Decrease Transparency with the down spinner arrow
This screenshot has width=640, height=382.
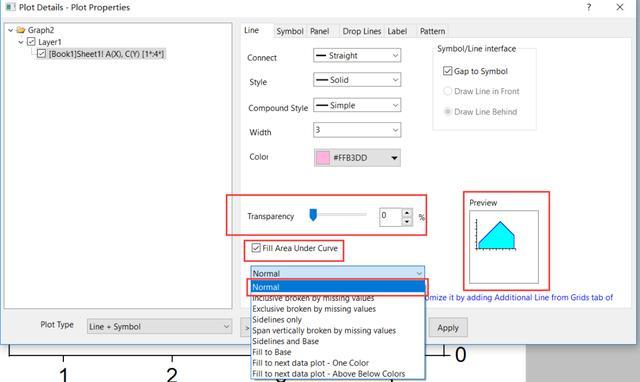407,221
